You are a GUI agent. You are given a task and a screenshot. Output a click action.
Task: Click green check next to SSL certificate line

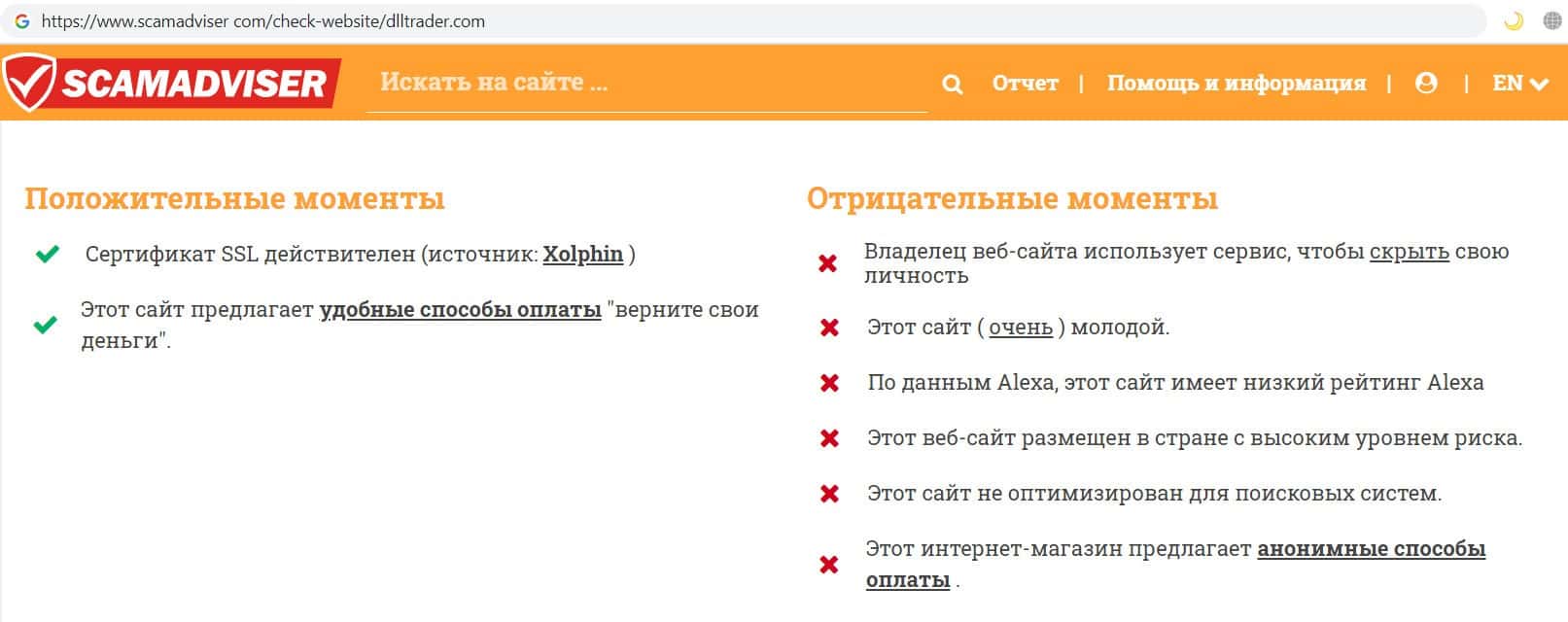pos(47,255)
